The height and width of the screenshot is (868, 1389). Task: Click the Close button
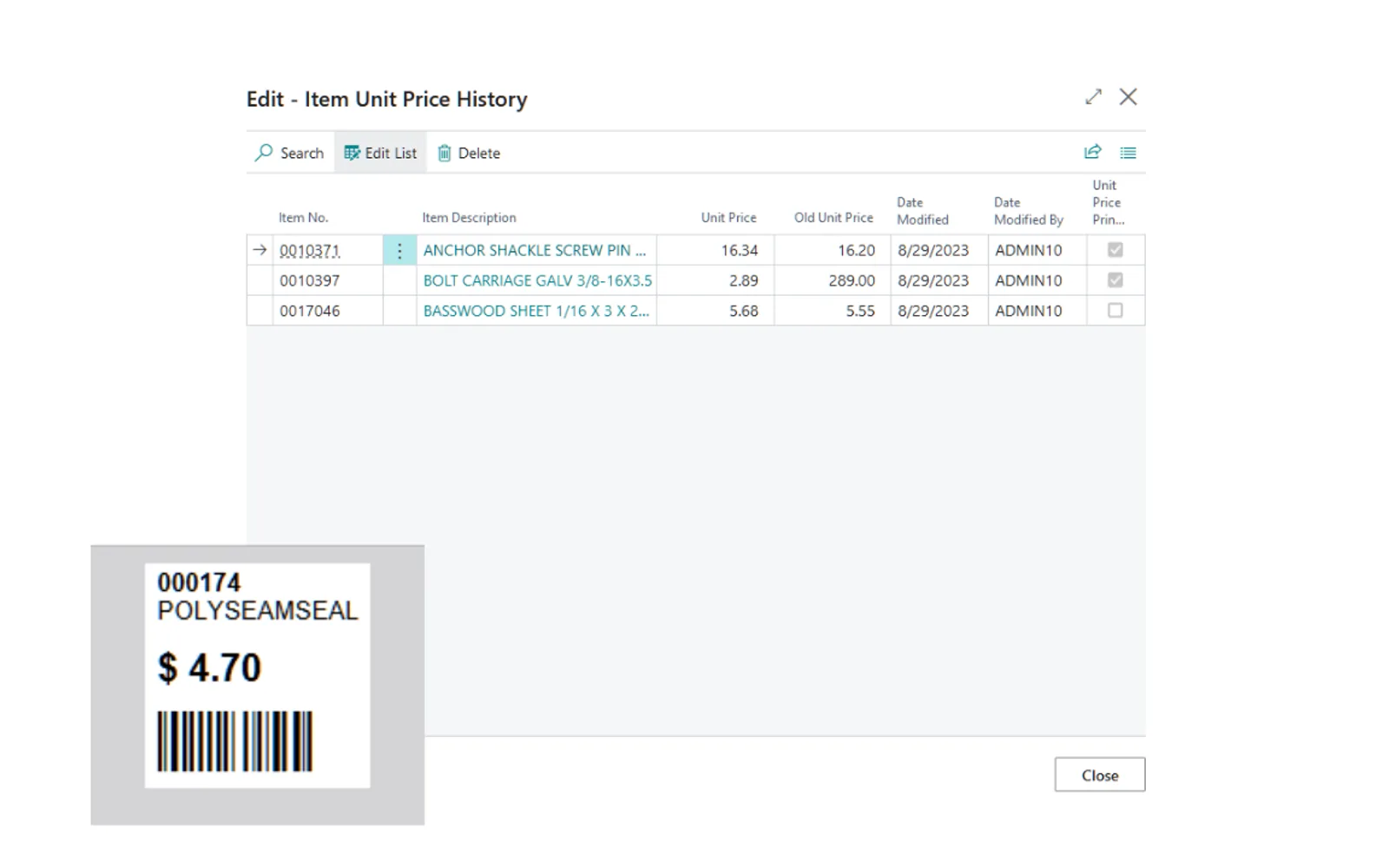pos(1100,775)
